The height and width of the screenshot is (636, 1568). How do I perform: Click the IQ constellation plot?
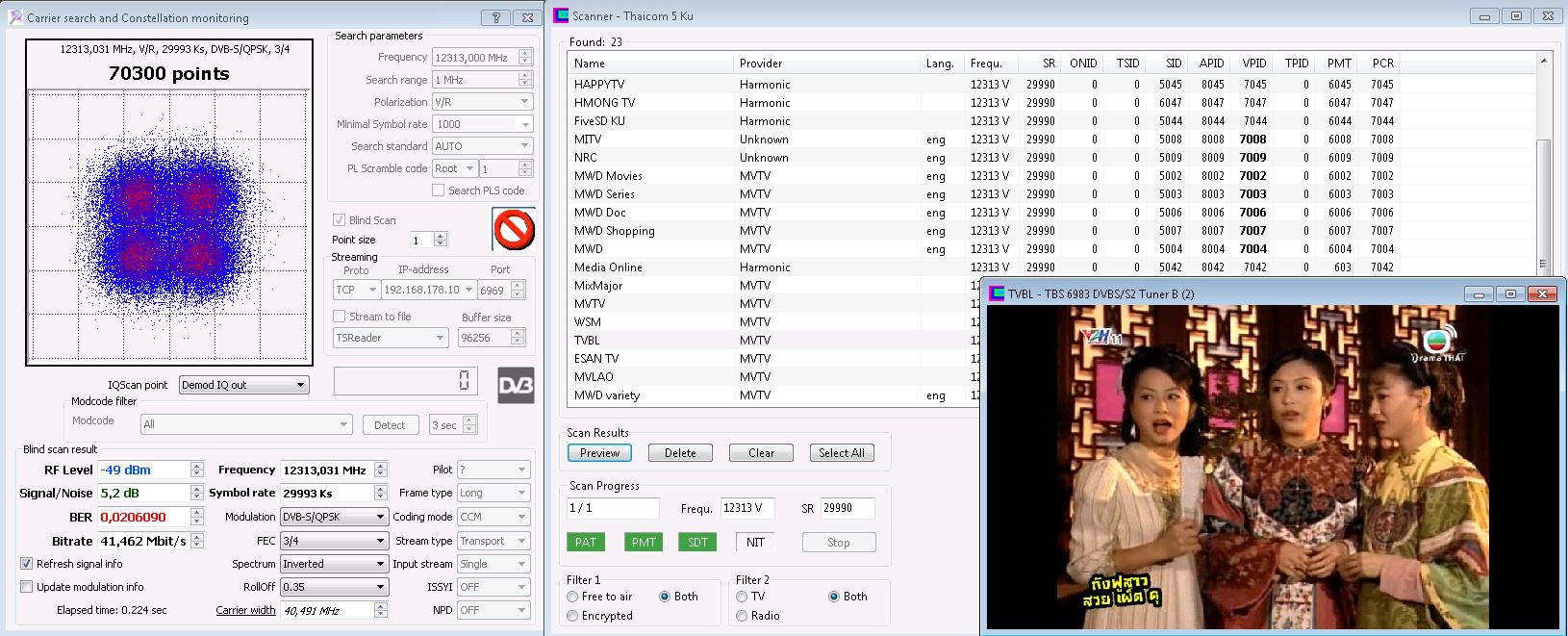coord(169,227)
